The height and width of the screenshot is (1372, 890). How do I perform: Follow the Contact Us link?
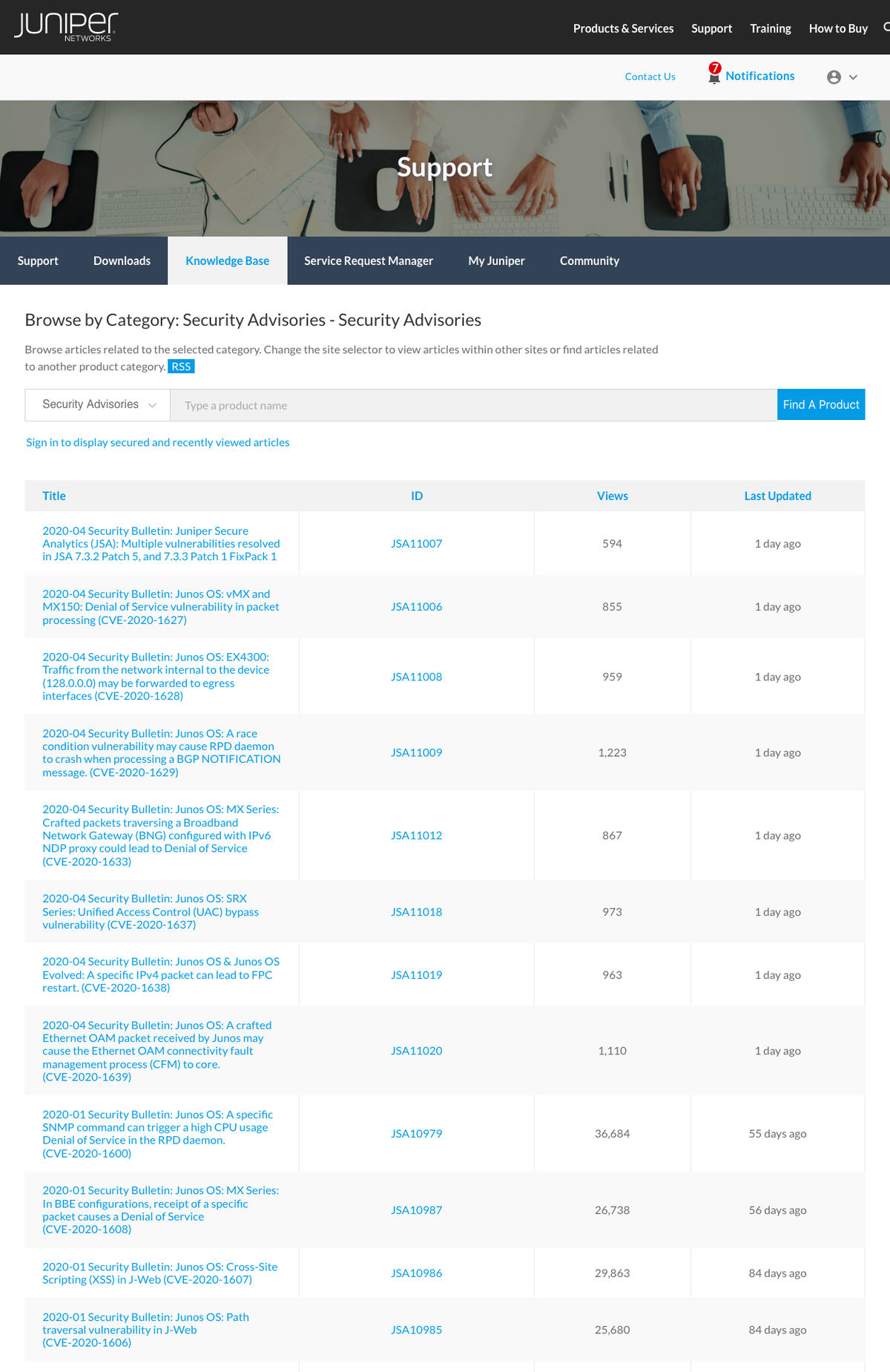pos(650,76)
